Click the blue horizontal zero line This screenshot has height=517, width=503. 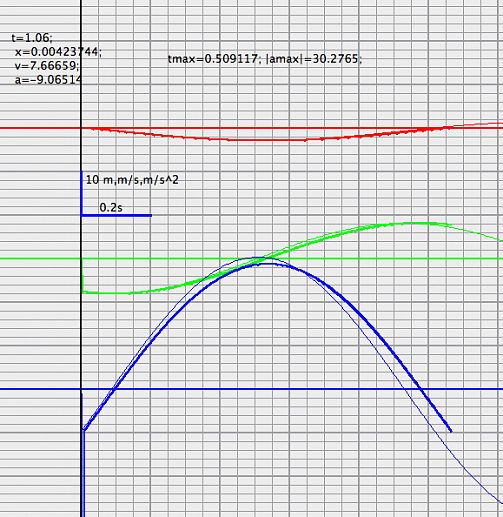click(x=251, y=389)
